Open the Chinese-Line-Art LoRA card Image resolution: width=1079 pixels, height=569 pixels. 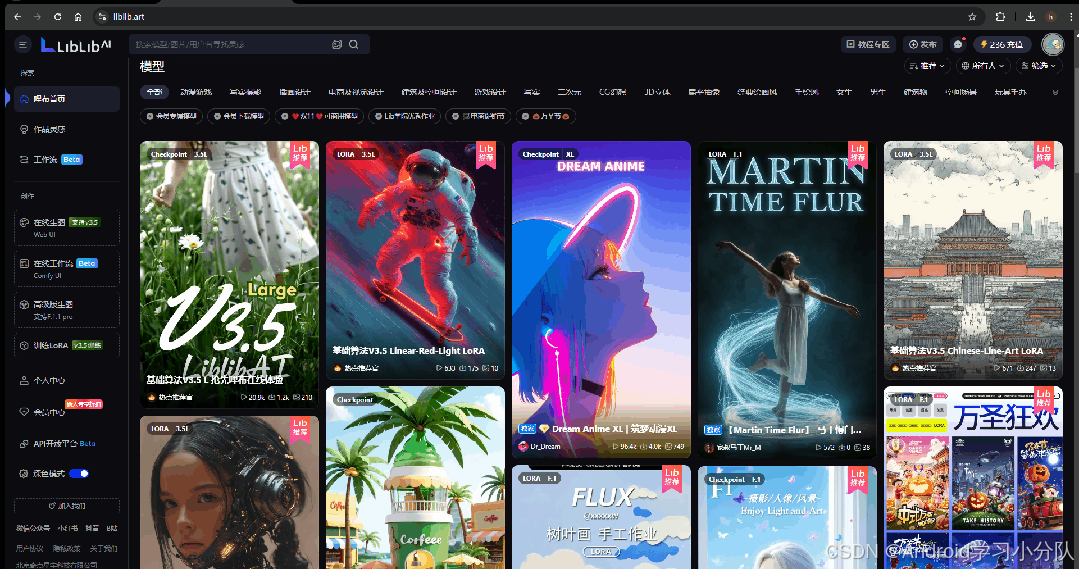(x=973, y=259)
